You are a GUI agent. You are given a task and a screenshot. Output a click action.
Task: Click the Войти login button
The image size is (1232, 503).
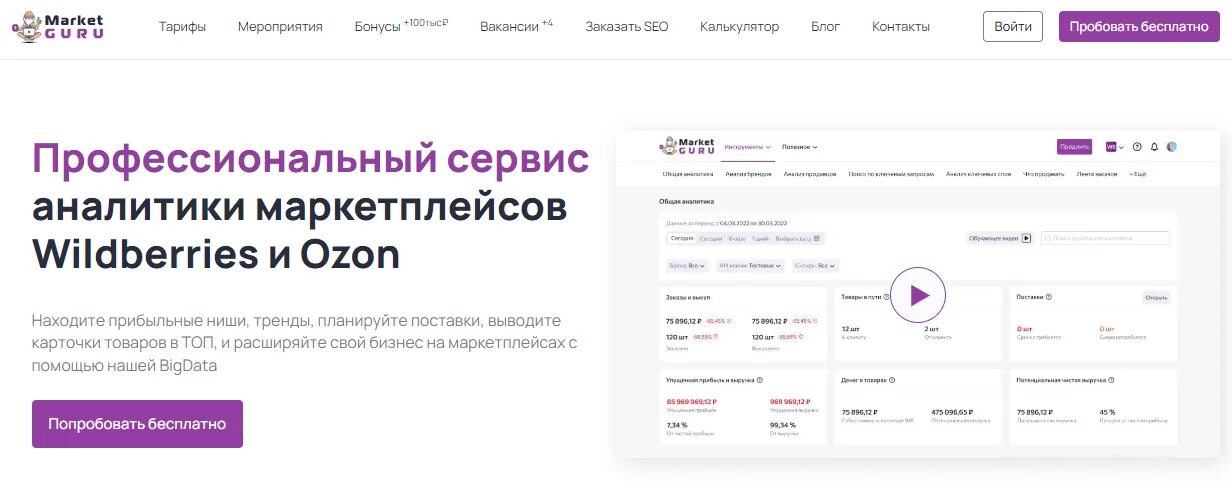(1013, 26)
